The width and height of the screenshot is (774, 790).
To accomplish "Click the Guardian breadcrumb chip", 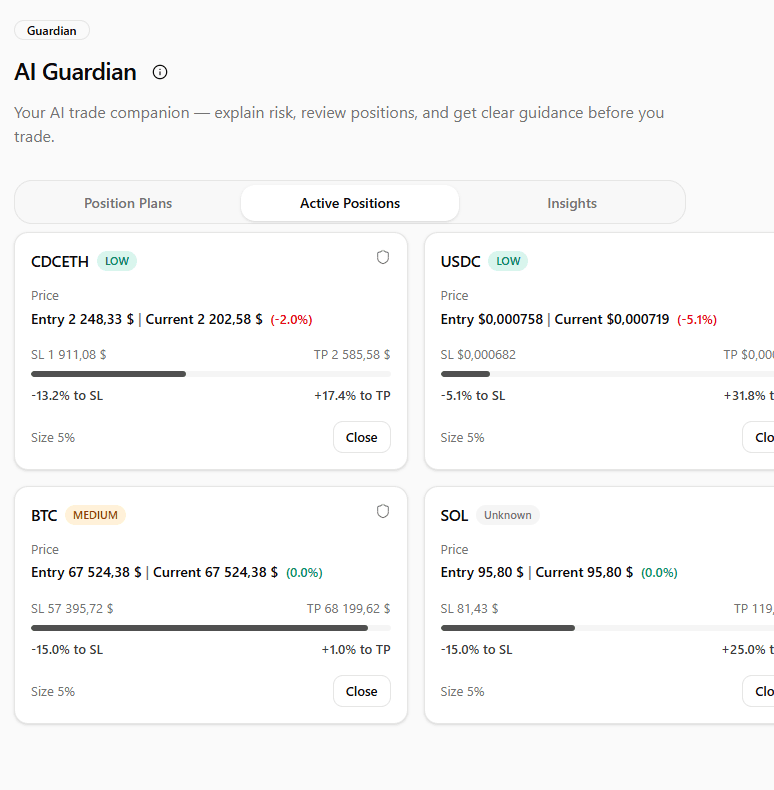I will tap(52, 31).
